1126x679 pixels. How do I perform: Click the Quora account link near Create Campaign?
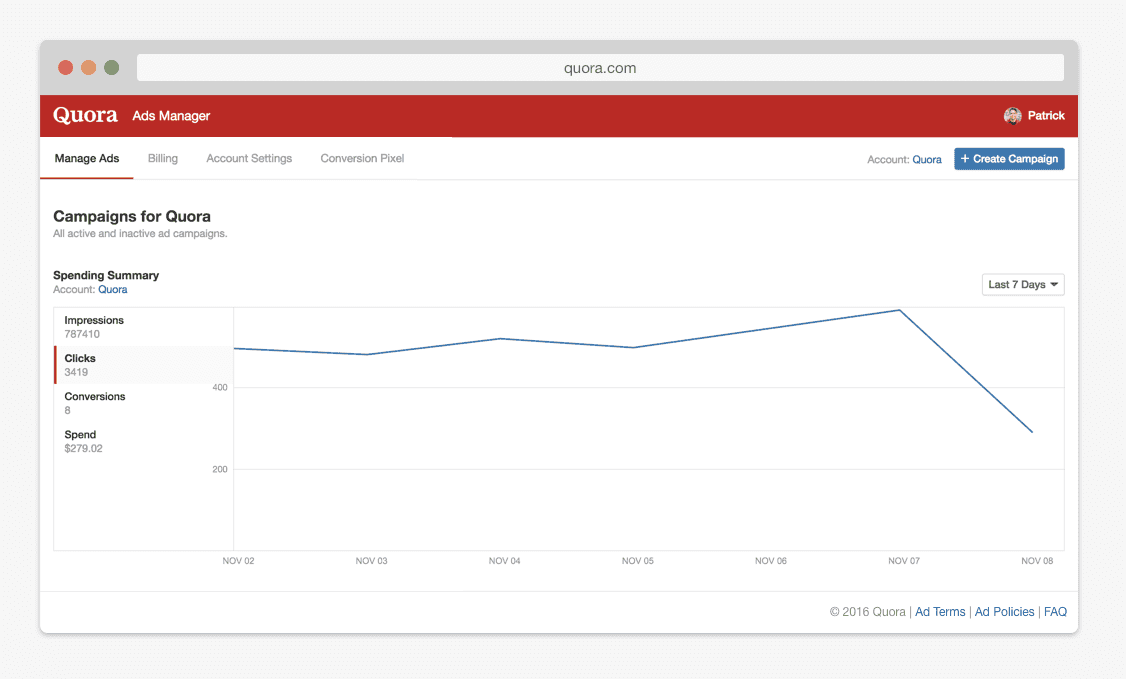point(927,160)
